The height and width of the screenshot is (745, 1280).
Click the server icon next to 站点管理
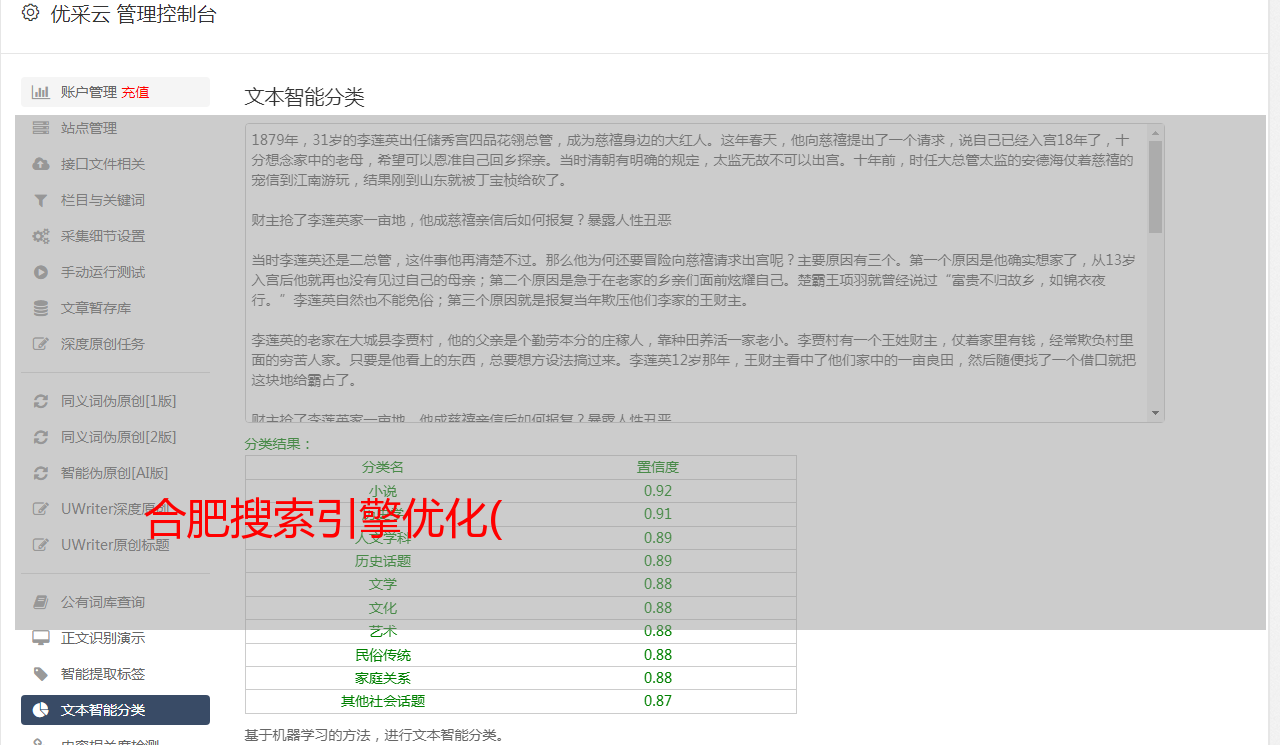41,128
